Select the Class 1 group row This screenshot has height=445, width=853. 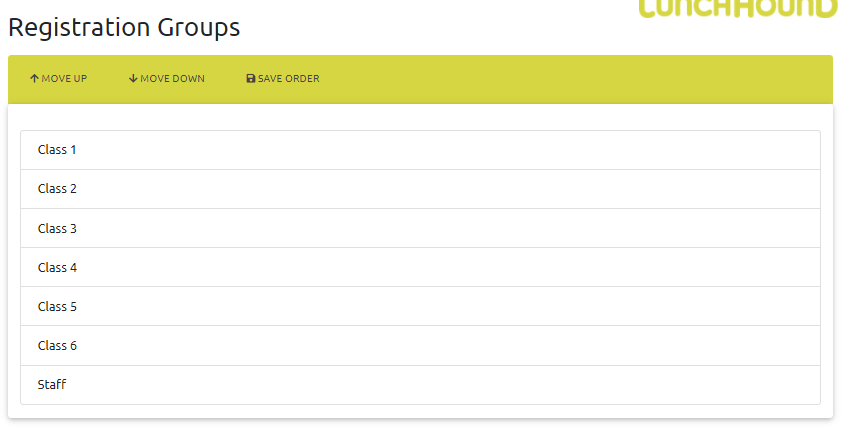(x=420, y=150)
